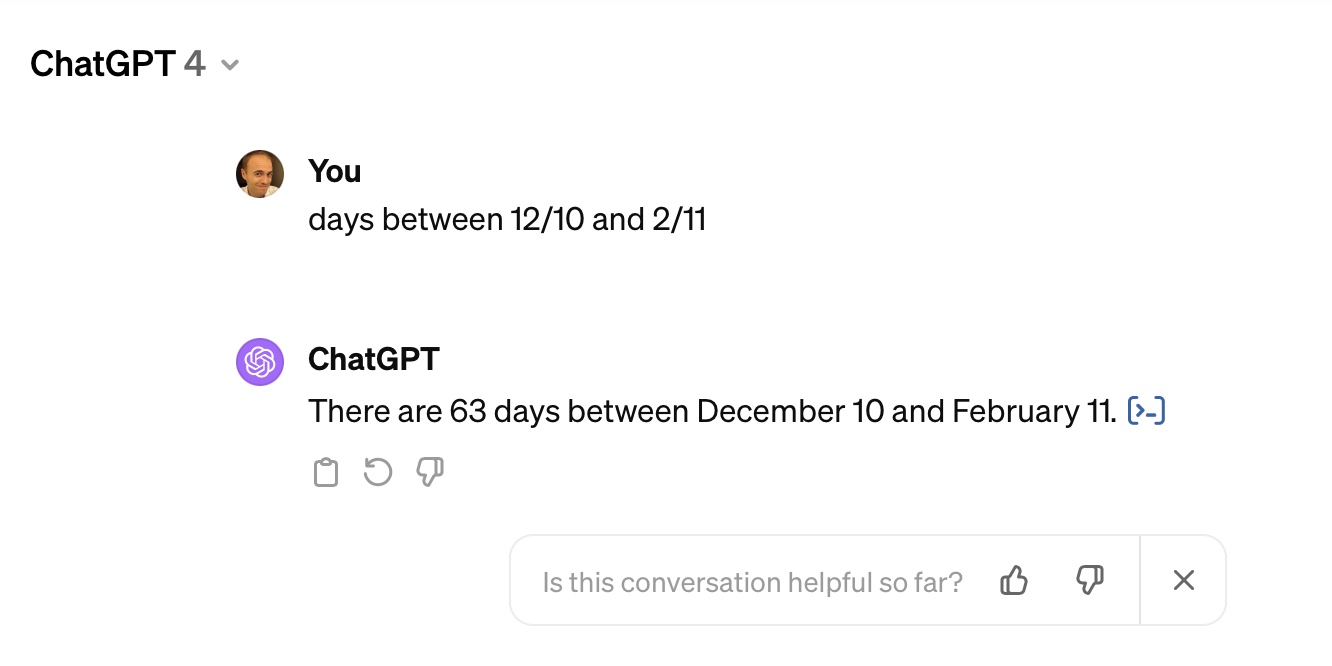The image size is (1332, 666).
Task: Dismiss the conversation helpful feedback prompt
Action: [x=1184, y=580]
